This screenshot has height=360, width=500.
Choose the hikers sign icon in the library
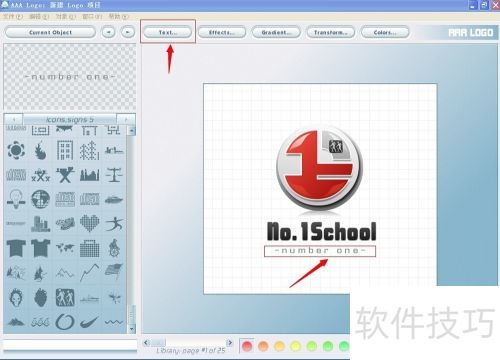65,297
